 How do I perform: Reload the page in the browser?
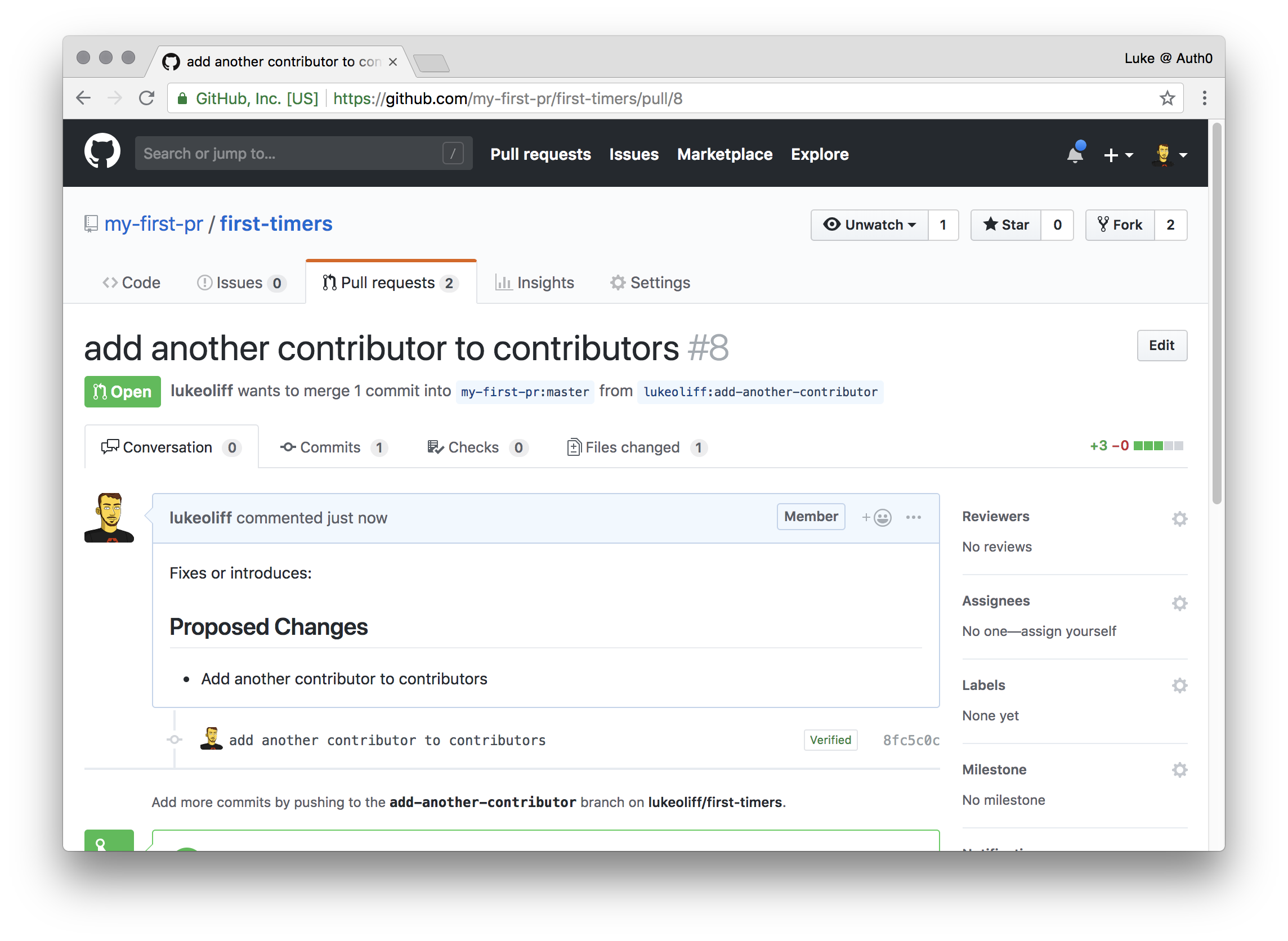point(147,98)
